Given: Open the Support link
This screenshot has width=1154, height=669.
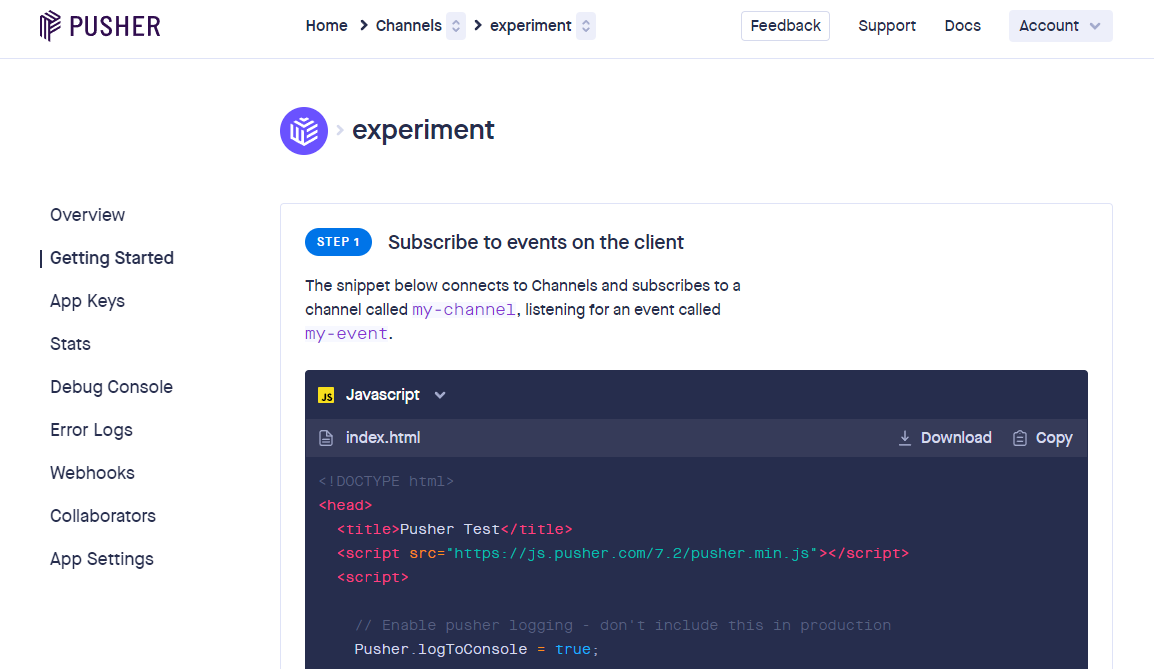Looking at the screenshot, I should 887,26.
